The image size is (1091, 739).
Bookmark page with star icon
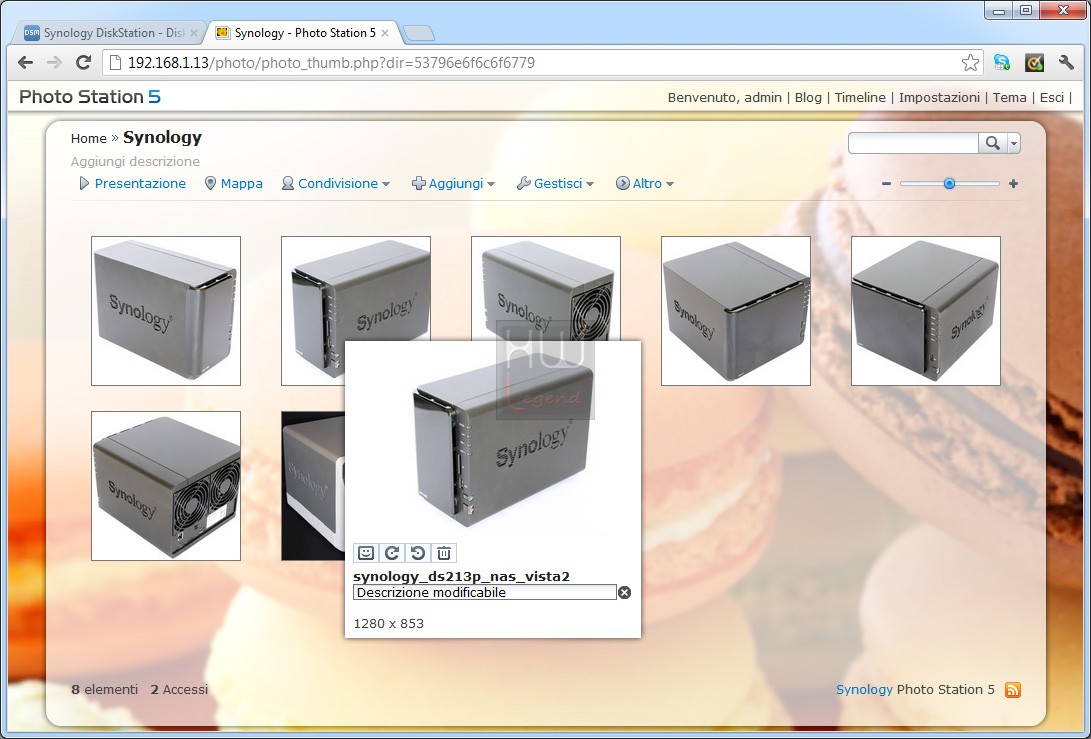pyautogui.click(x=970, y=63)
